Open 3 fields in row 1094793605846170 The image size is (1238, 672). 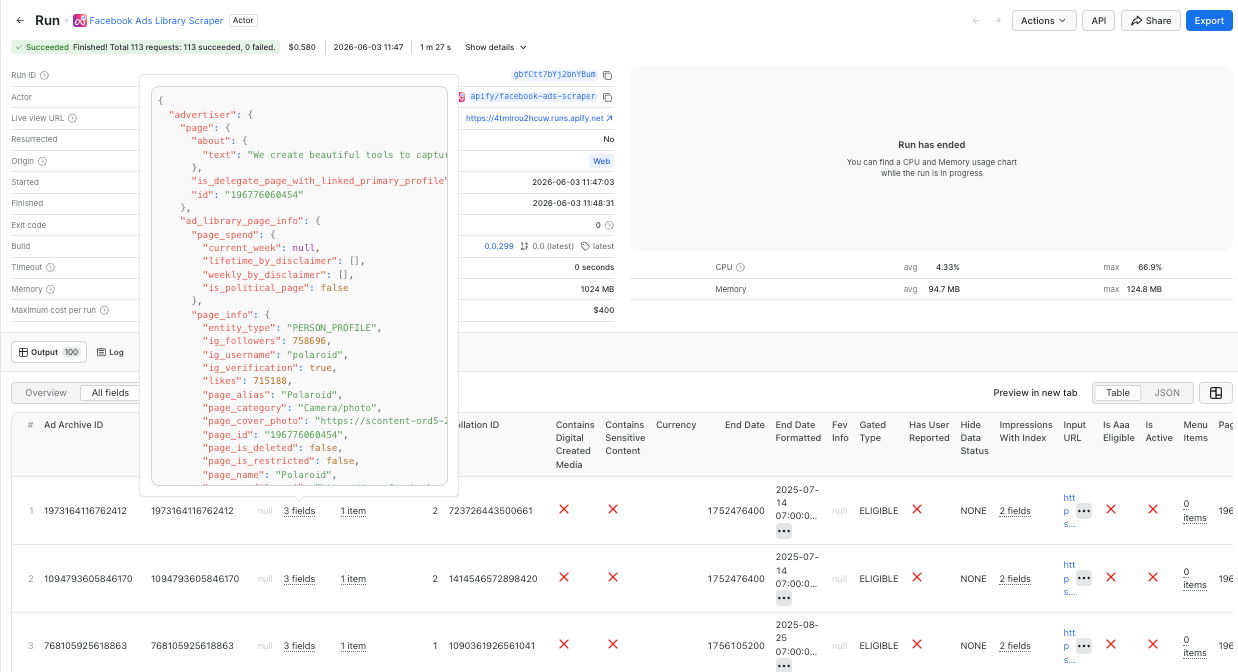[299, 578]
